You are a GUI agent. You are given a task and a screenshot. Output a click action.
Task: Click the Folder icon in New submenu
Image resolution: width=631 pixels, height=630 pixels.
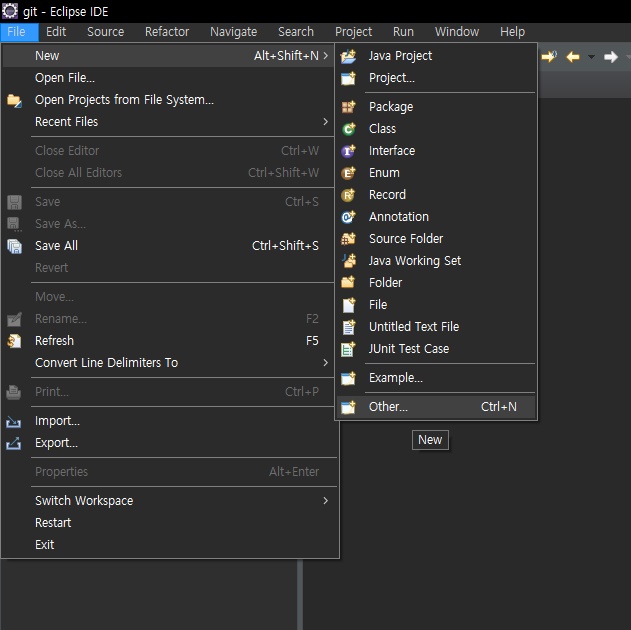[348, 283]
